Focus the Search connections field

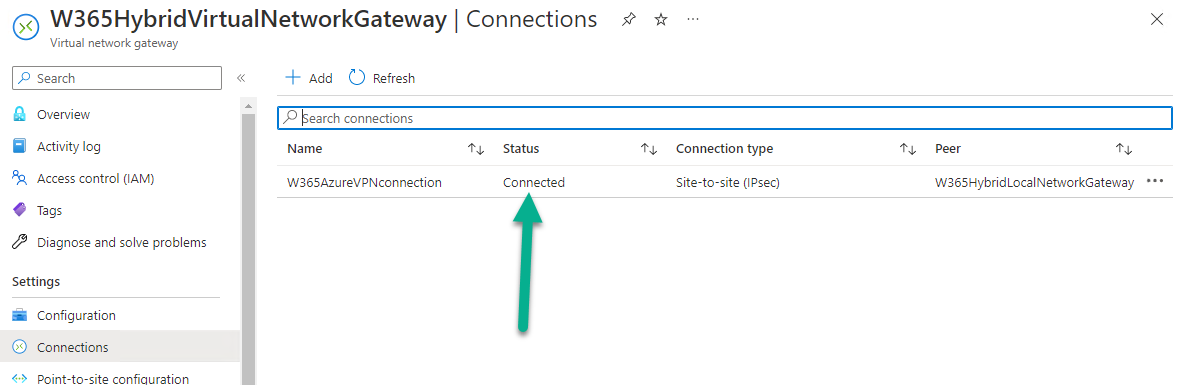[x=725, y=118]
